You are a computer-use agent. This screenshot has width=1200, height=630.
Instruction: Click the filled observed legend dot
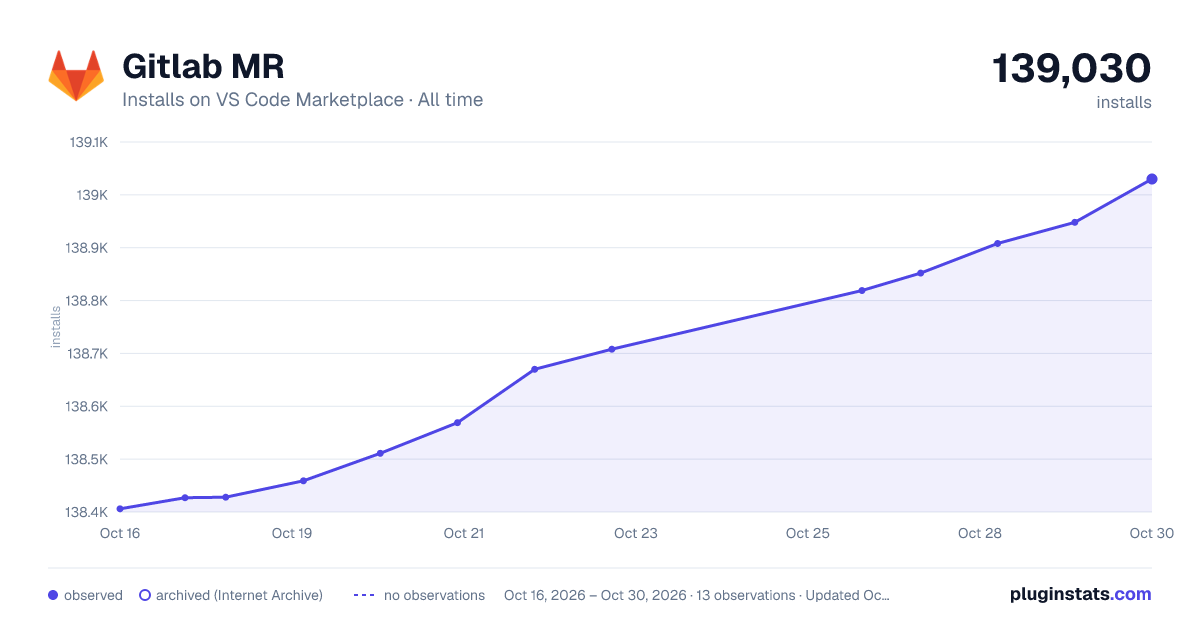[53, 595]
